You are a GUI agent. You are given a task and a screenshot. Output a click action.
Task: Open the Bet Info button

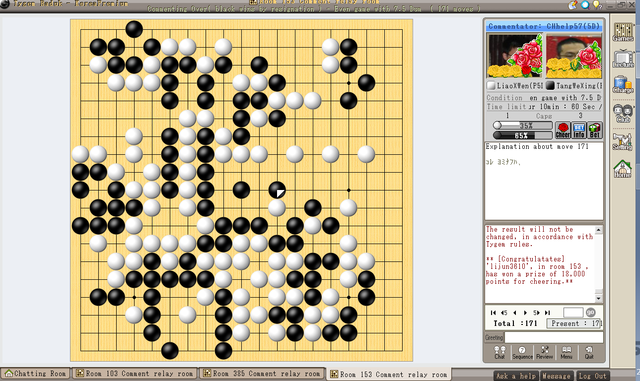tap(579, 130)
